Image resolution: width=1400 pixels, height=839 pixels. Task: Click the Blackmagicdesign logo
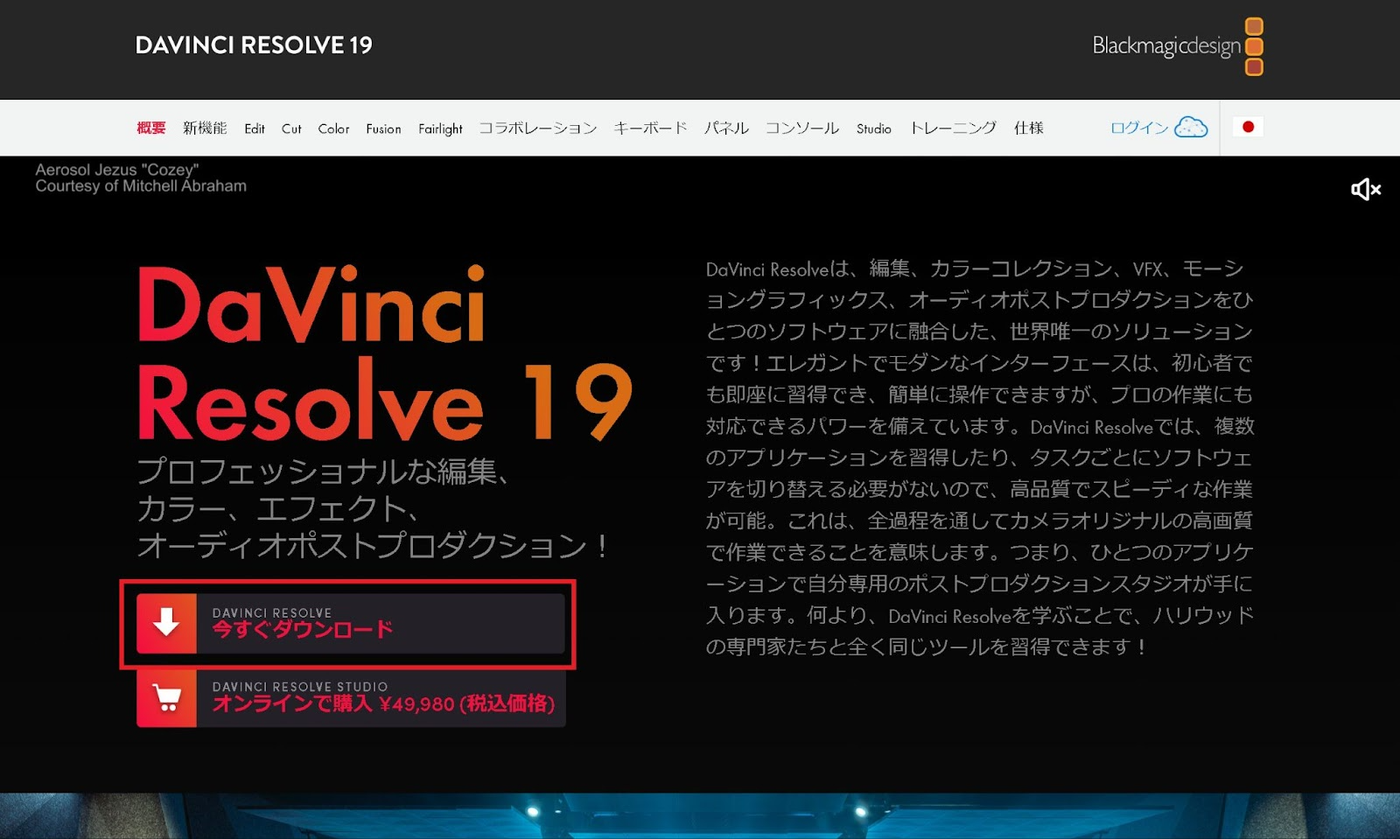coord(1178,46)
